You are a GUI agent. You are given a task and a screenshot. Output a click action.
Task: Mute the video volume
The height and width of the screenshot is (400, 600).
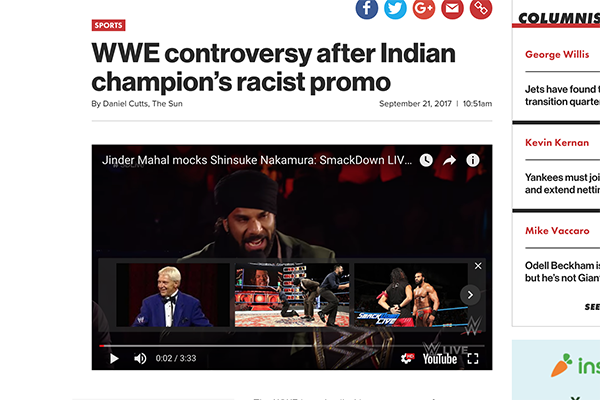(x=140, y=358)
